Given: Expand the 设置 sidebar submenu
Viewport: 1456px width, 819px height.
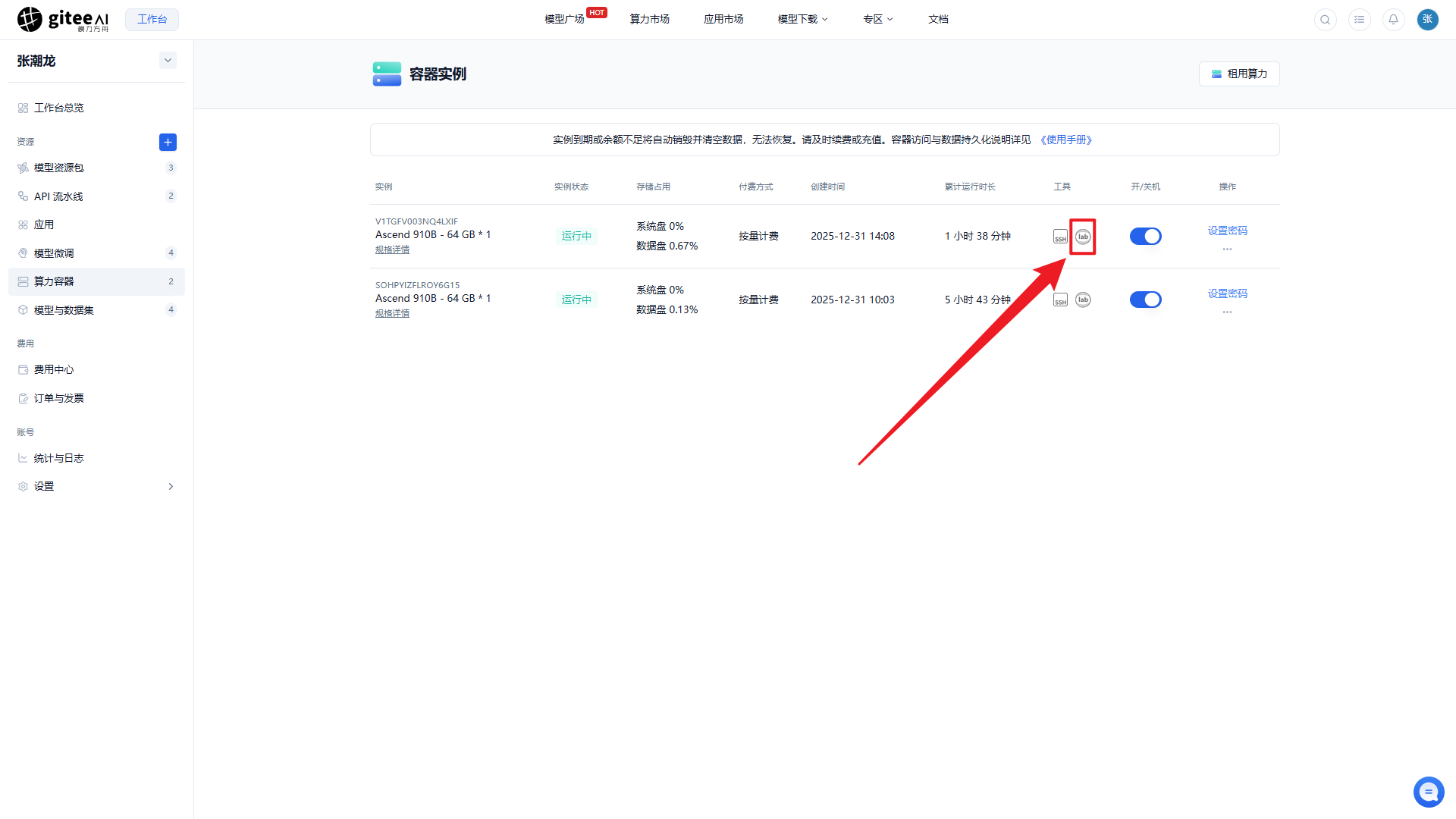Looking at the screenshot, I should tap(171, 487).
